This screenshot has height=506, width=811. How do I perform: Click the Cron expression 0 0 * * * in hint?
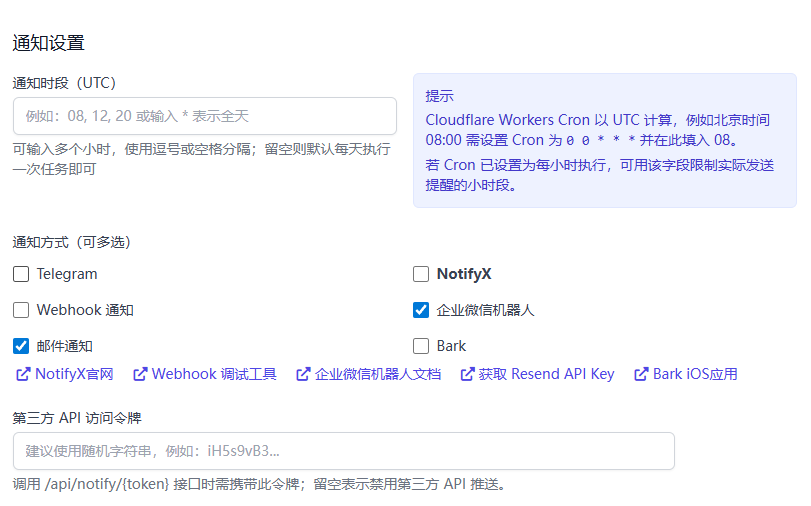[x=601, y=141]
